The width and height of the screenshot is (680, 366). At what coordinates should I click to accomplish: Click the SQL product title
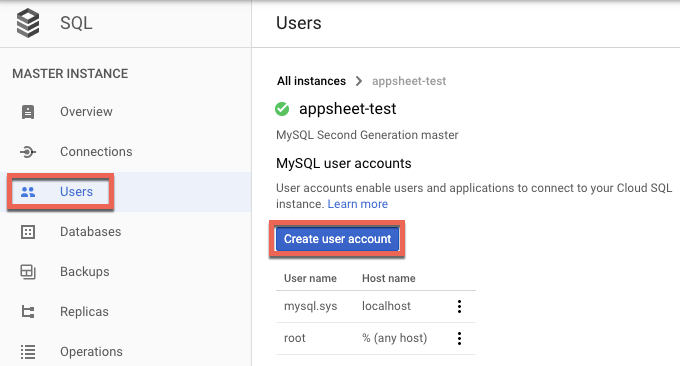(76, 23)
